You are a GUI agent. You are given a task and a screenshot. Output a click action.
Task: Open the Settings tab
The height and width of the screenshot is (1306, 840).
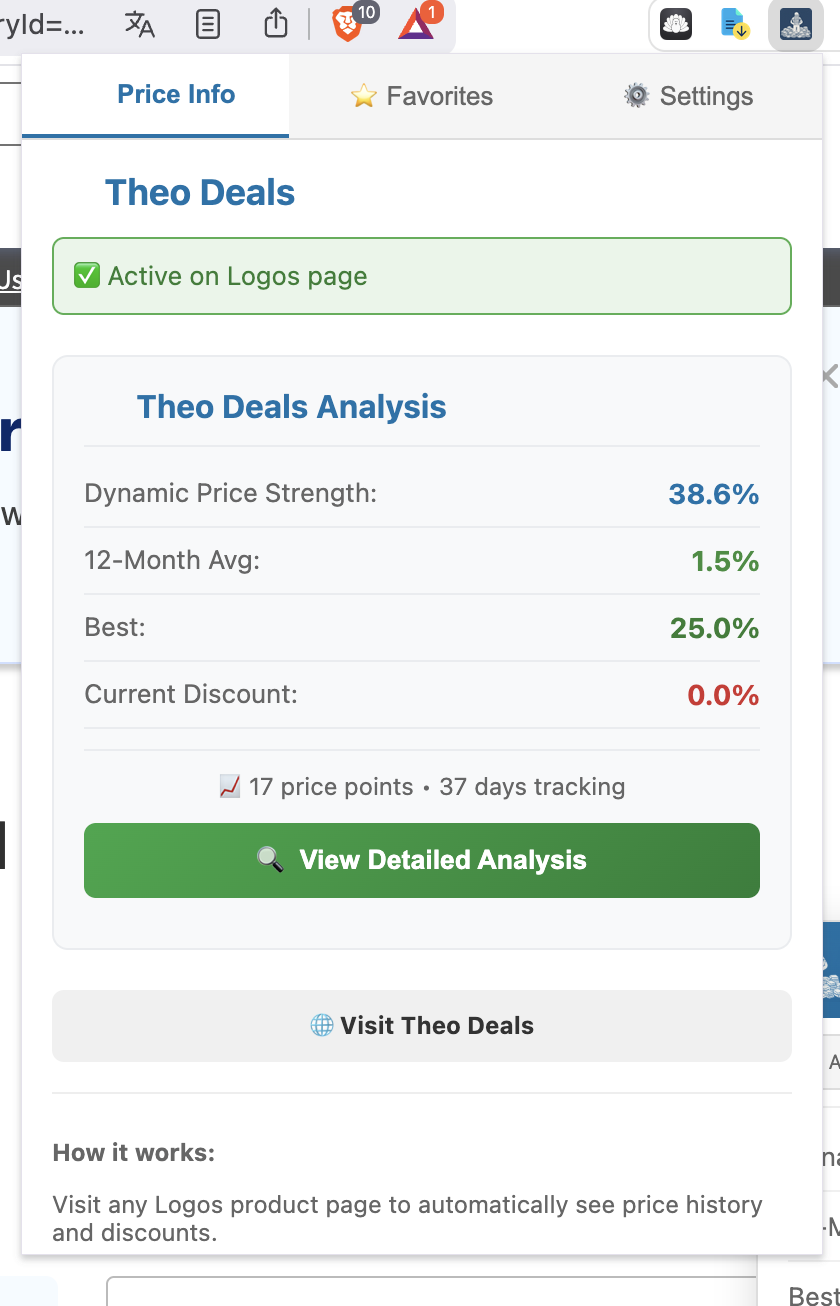click(x=688, y=95)
